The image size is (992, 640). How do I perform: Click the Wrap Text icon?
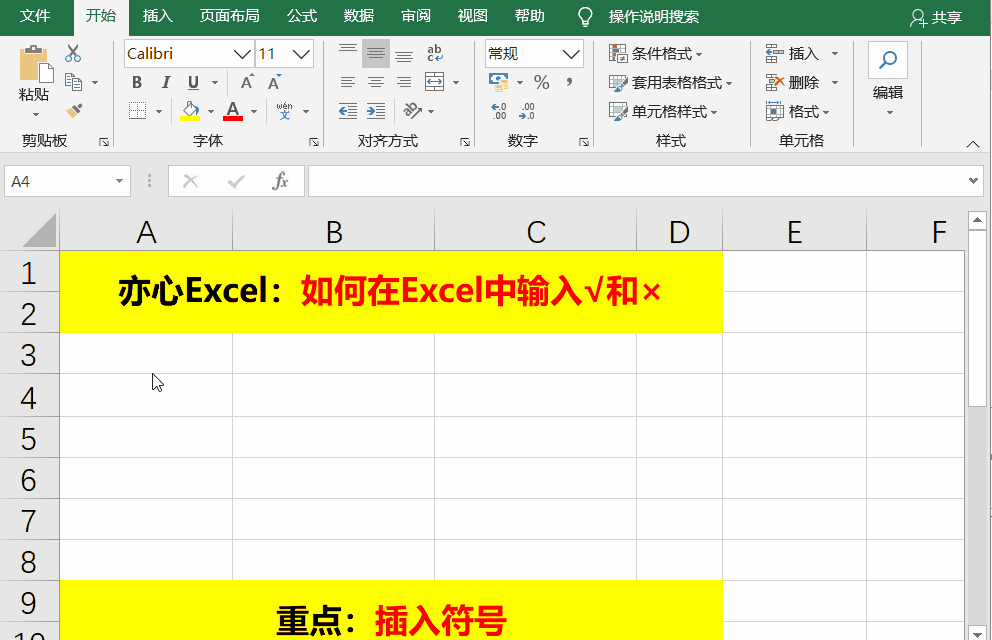pos(434,53)
